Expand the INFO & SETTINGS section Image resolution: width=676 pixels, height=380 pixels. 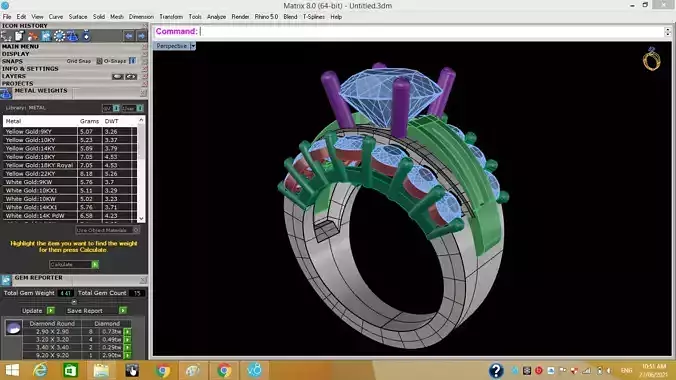tap(30, 69)
